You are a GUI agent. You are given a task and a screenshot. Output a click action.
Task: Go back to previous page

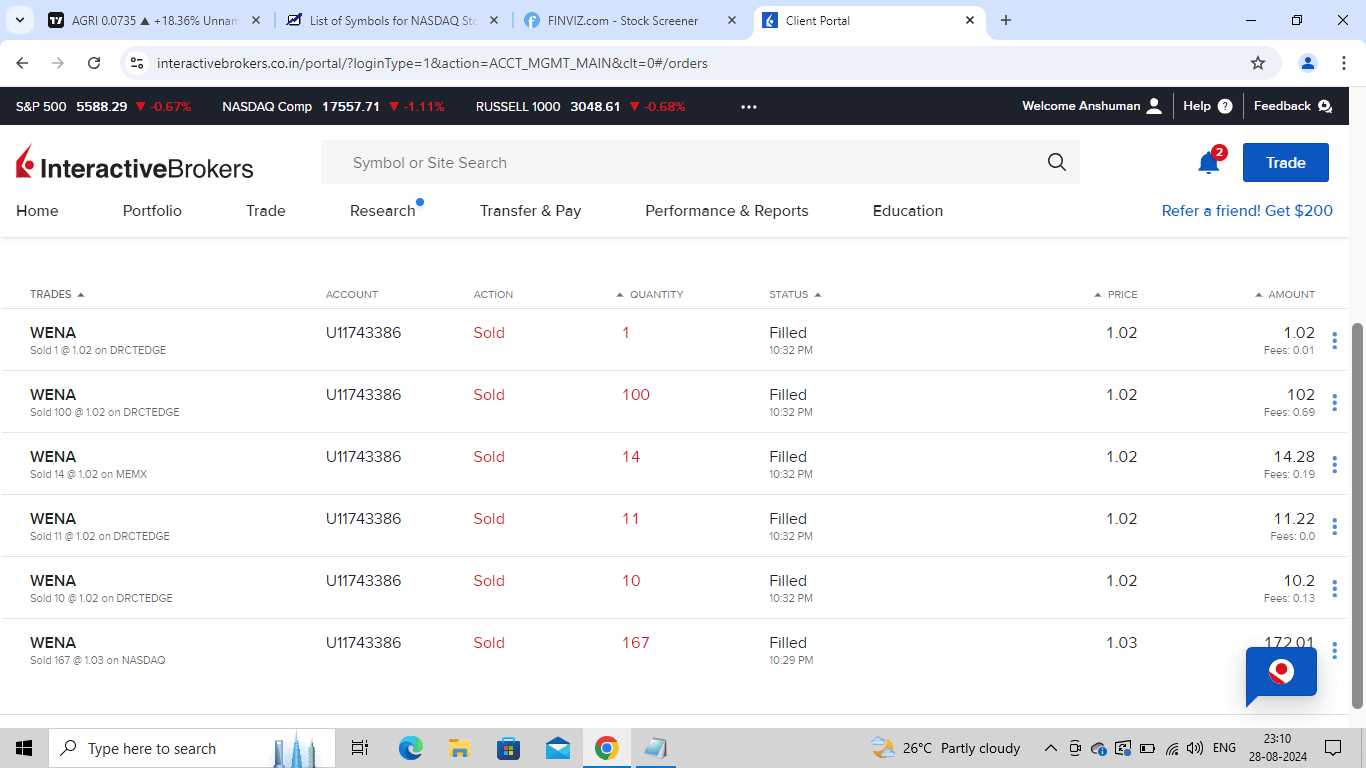pyautogui.click(x=23, y=63)
